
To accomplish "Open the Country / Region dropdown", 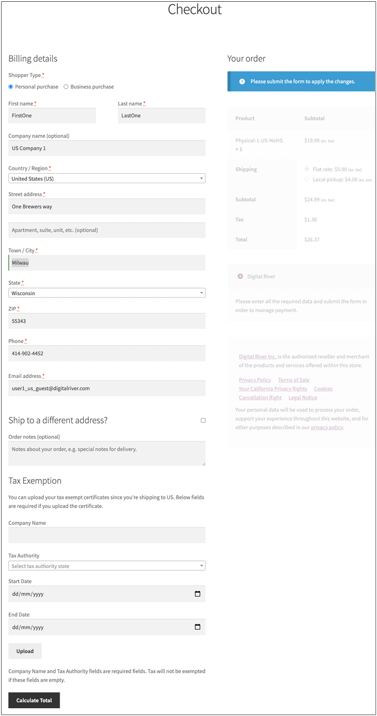I will coord(107,179).
